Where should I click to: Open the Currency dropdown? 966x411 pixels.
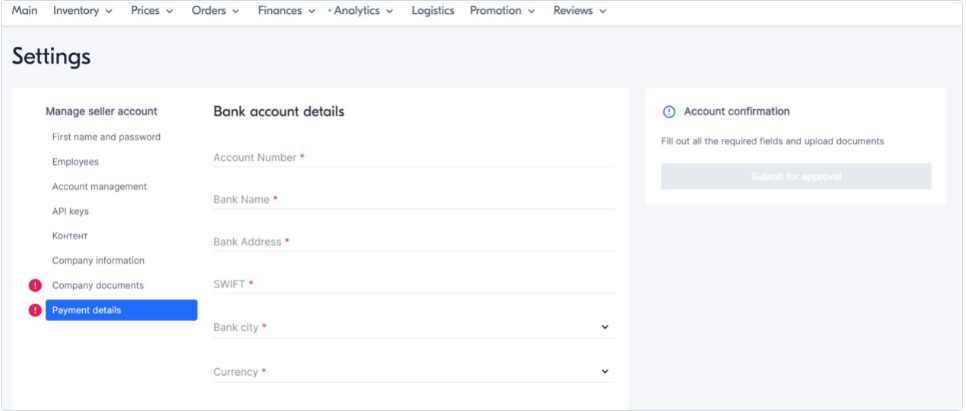pyautogui.click(x=604, y=372)
